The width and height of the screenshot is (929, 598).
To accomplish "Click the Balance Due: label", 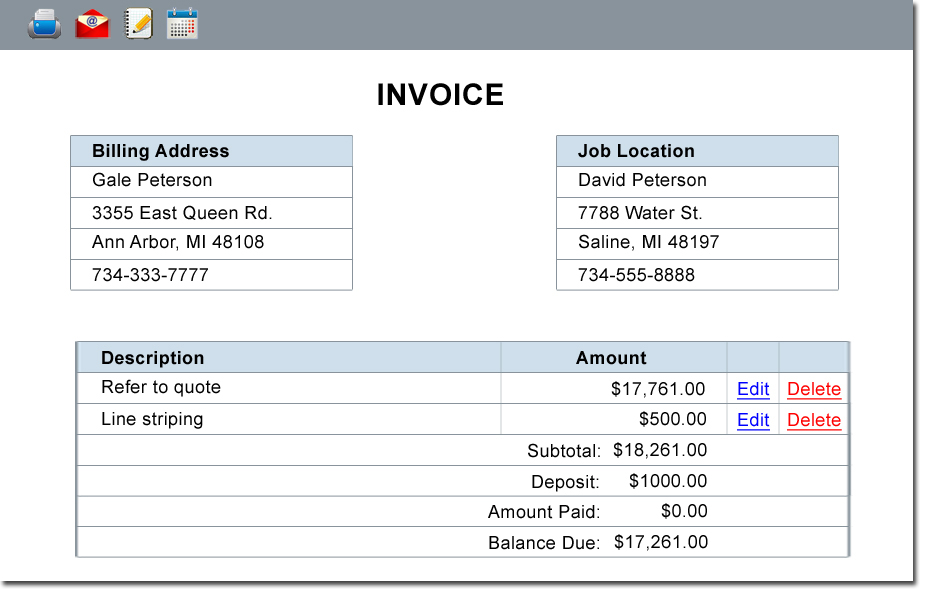I will point(544,543).
